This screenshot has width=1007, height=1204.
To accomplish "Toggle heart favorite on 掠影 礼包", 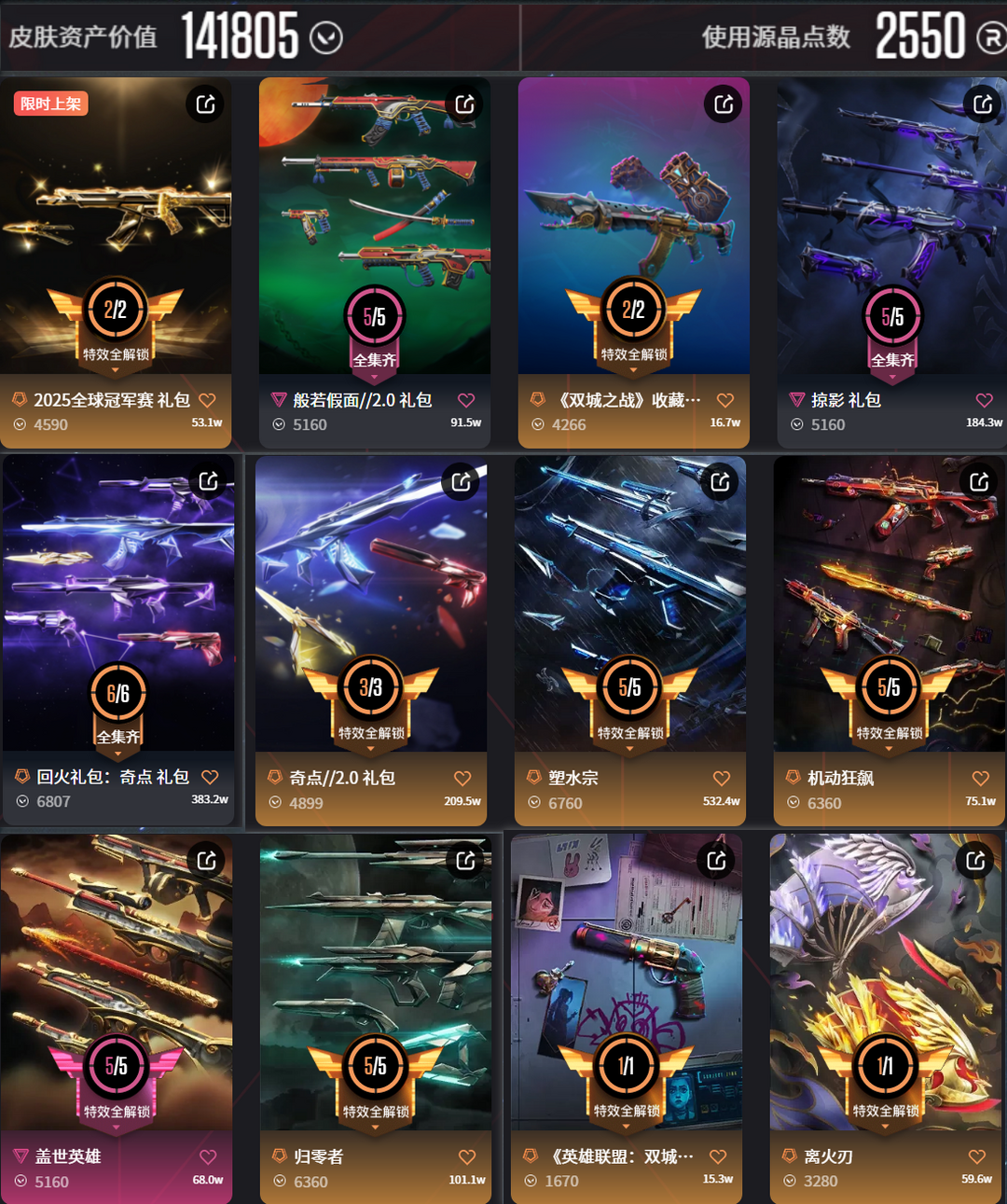I will coord(985,400).
